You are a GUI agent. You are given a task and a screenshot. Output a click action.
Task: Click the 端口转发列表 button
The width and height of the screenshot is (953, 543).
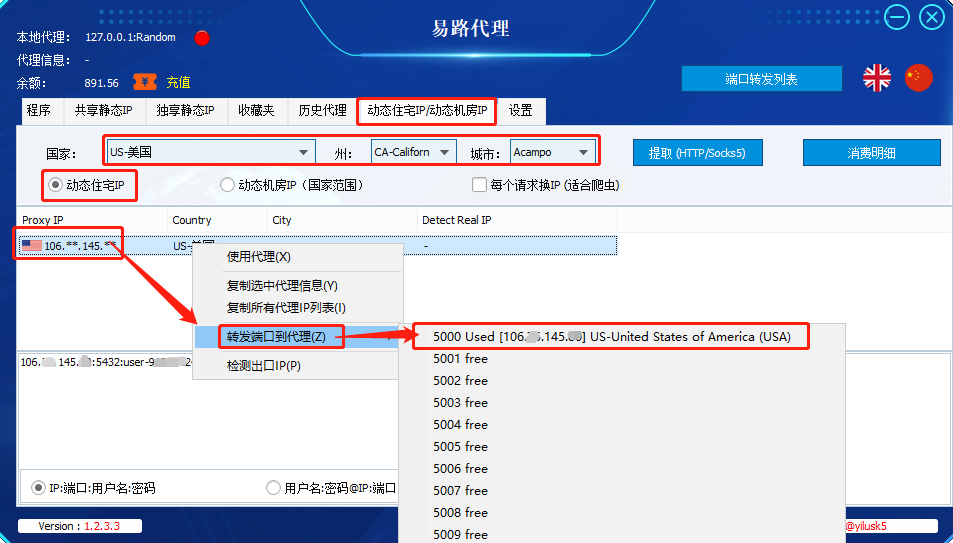762,78
